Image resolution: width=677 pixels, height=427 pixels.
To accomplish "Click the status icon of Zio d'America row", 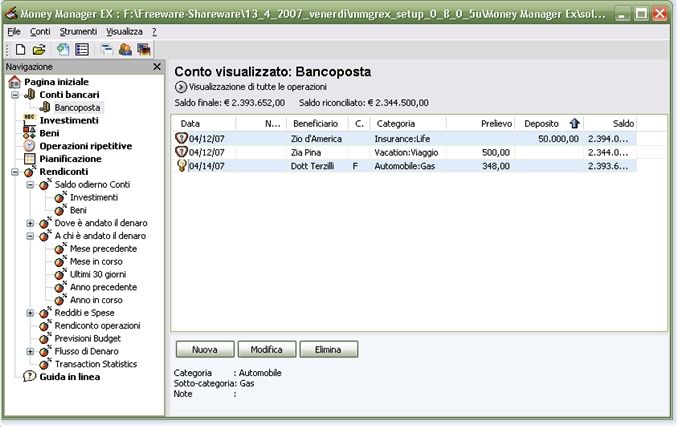I will [181, 138].
